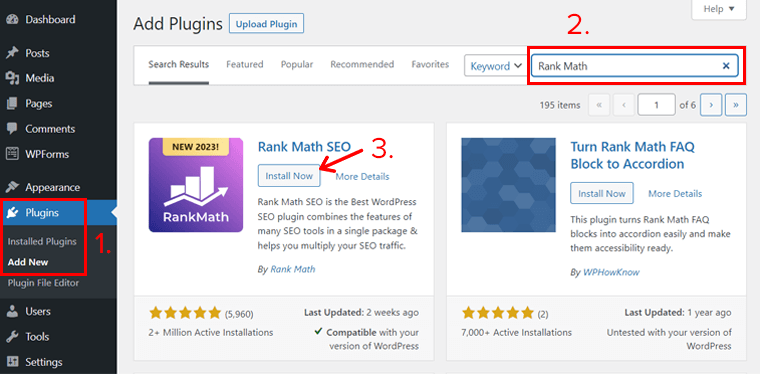Screen dimensions: 760x374
Task: Open Installed Plugins submenu item
Action: 42,242
